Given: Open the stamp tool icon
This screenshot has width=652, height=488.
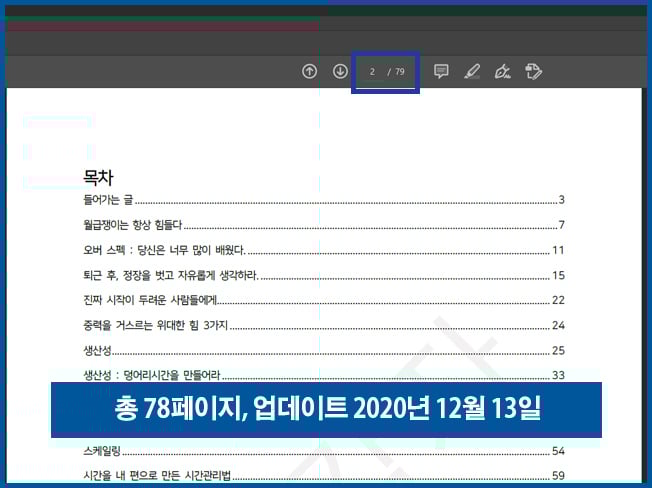Looking at the screenshot, I should point(533,71).
